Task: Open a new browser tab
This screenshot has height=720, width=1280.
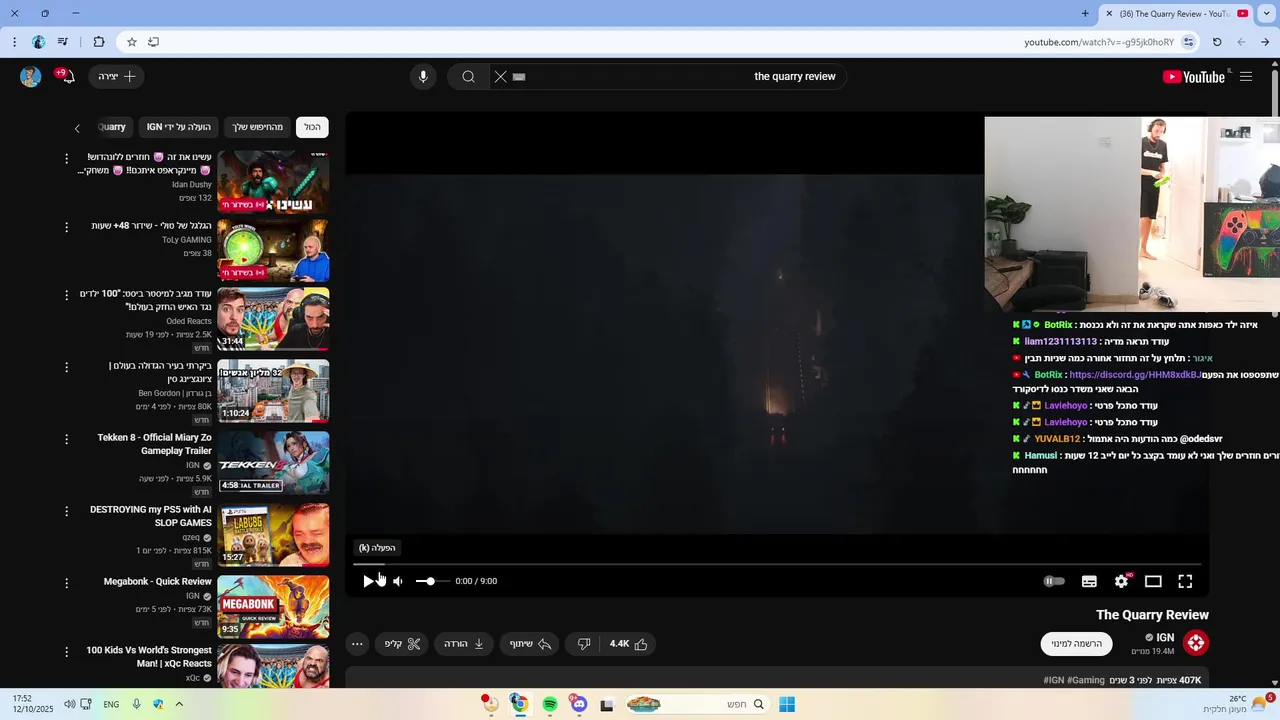Action: [x=1085, y=14]
